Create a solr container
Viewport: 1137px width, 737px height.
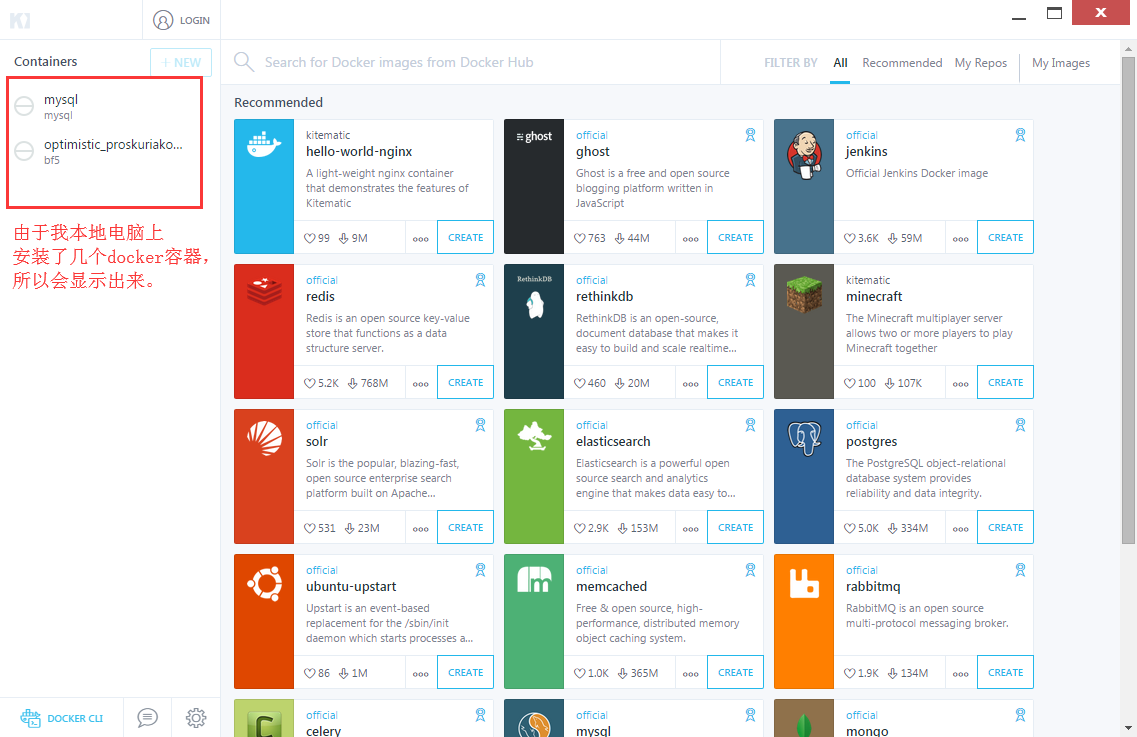[x=466, y=527]
